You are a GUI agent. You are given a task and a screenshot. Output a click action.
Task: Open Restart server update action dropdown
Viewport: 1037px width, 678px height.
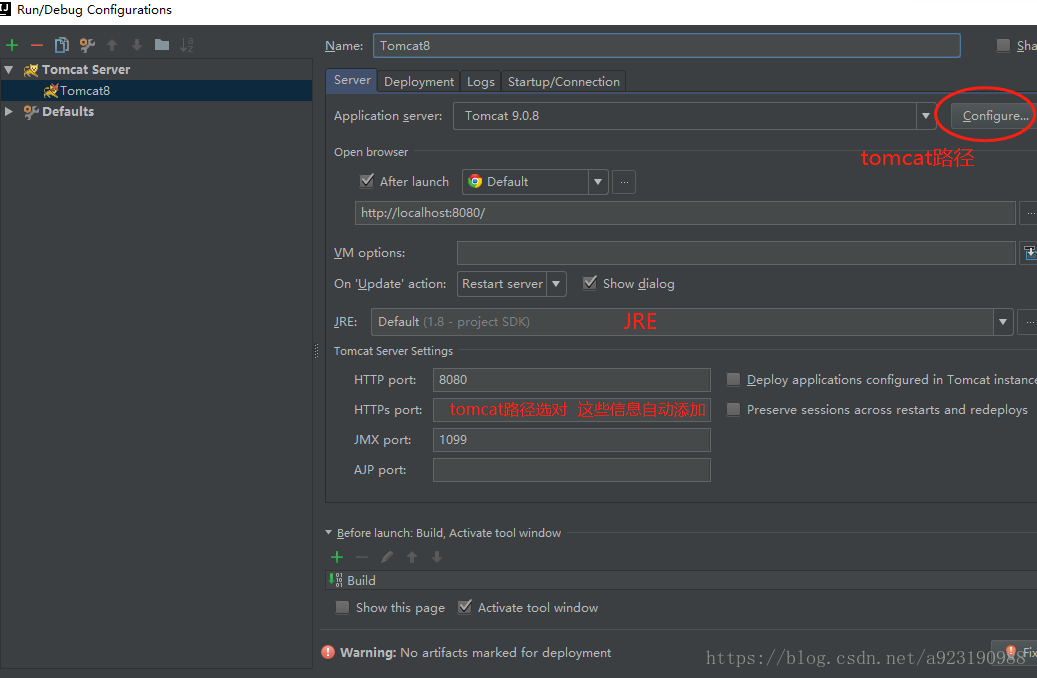click(556, 284)
